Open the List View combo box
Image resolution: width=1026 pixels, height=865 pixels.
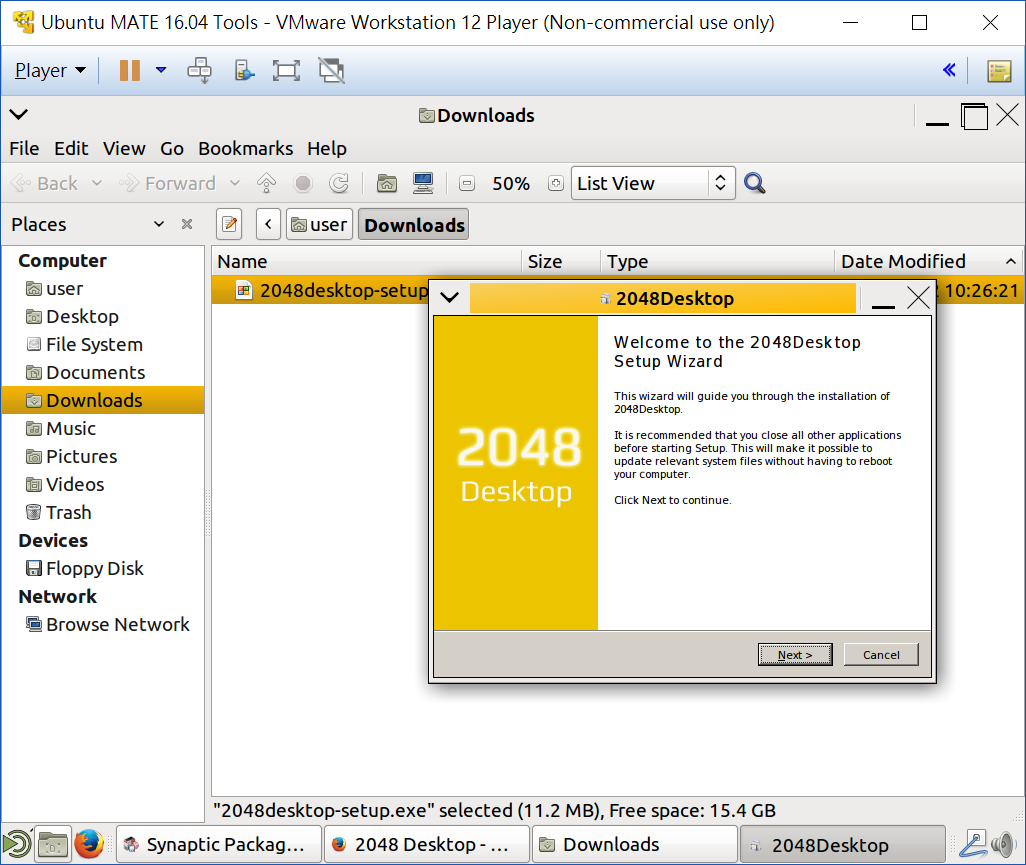click(x=653, y=183)
